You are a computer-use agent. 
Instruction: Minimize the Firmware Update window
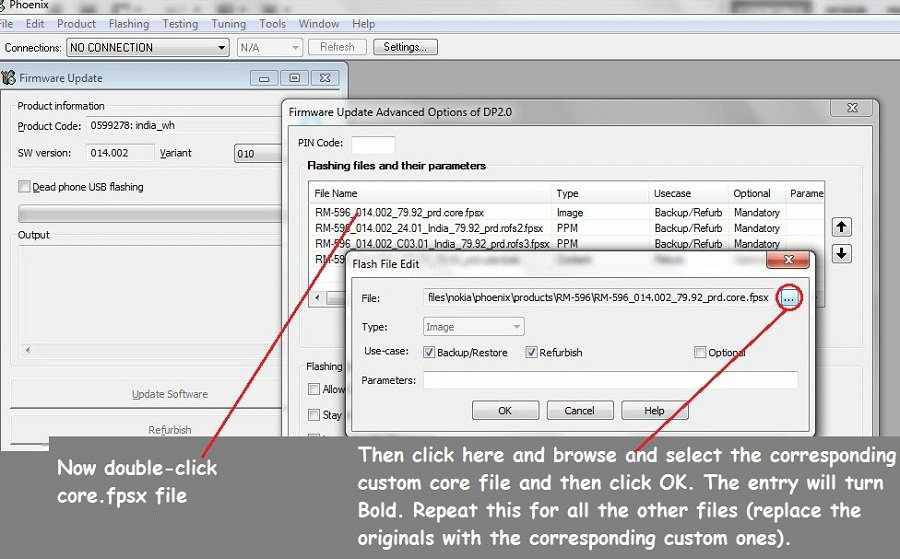264,78
